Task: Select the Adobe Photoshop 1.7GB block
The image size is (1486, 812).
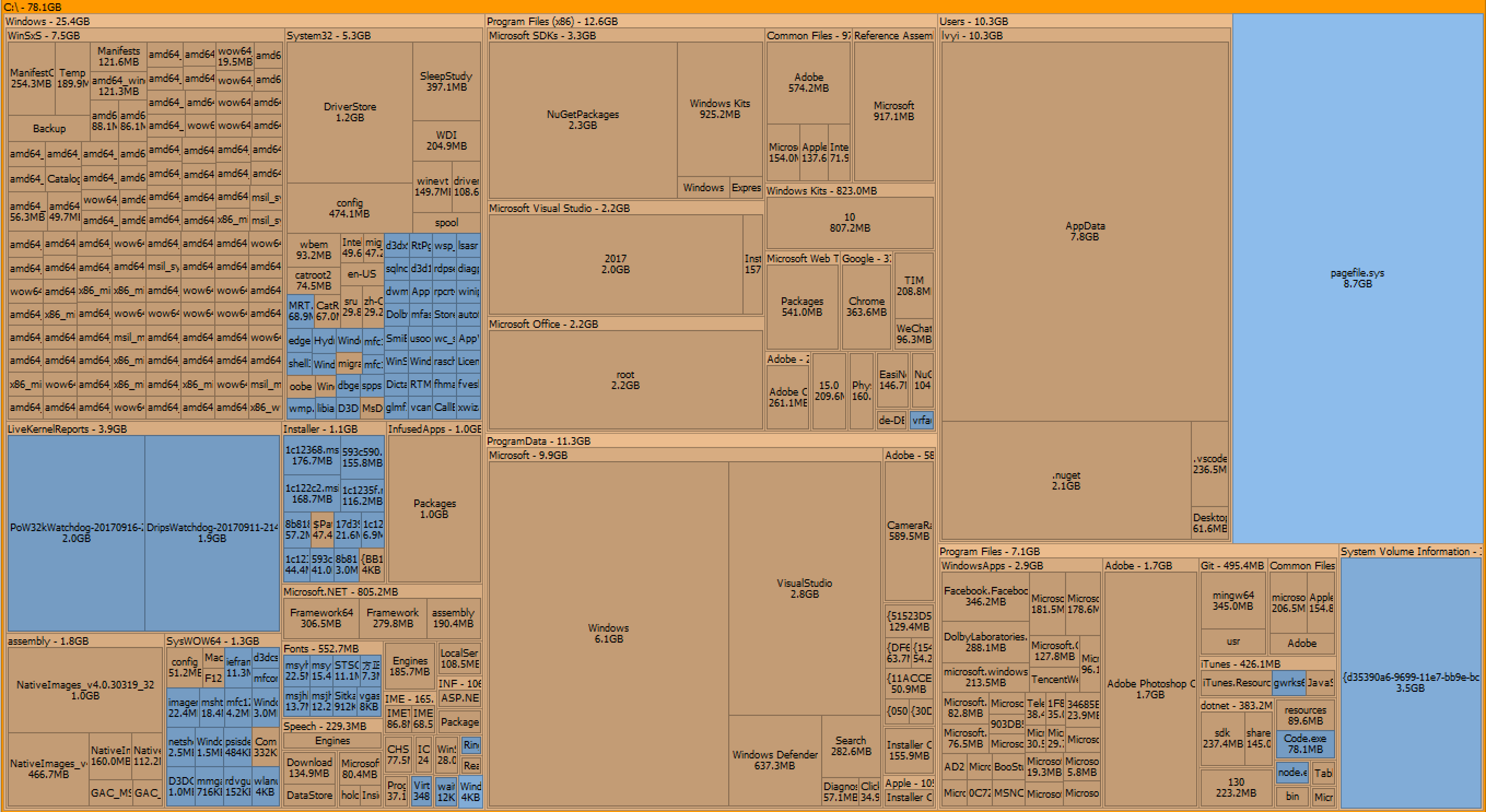Action: point(1150,689)
